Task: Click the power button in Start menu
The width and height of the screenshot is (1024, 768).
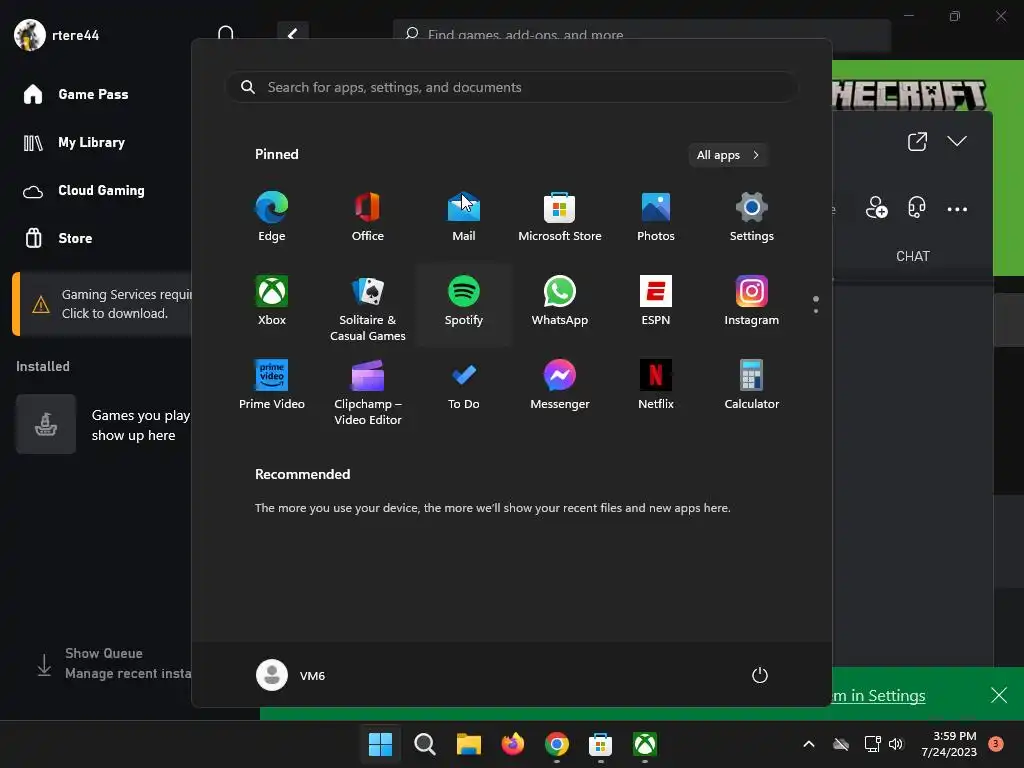Action: click(760, 675)
